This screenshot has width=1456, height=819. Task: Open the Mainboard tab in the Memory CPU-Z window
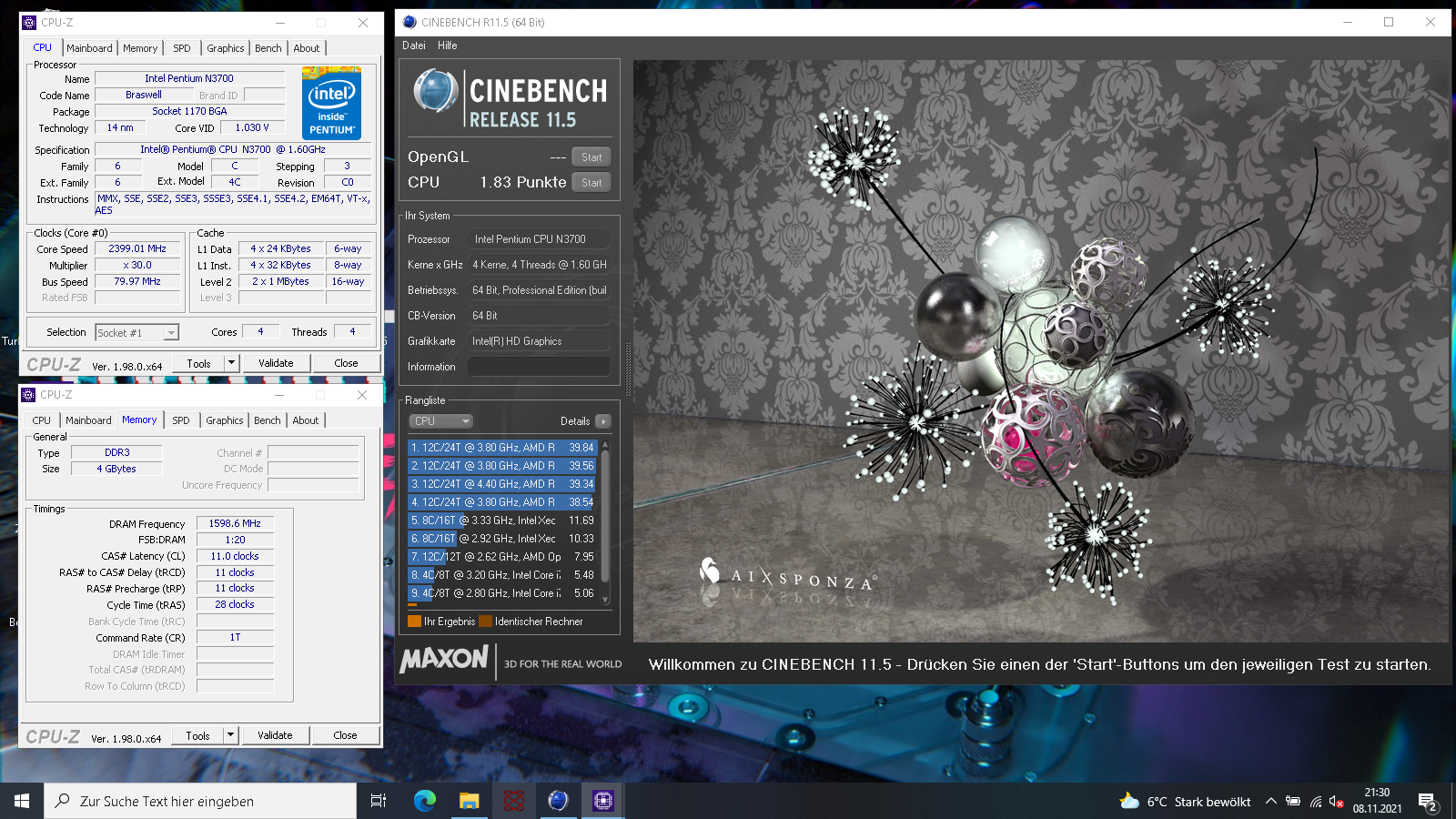88,420
